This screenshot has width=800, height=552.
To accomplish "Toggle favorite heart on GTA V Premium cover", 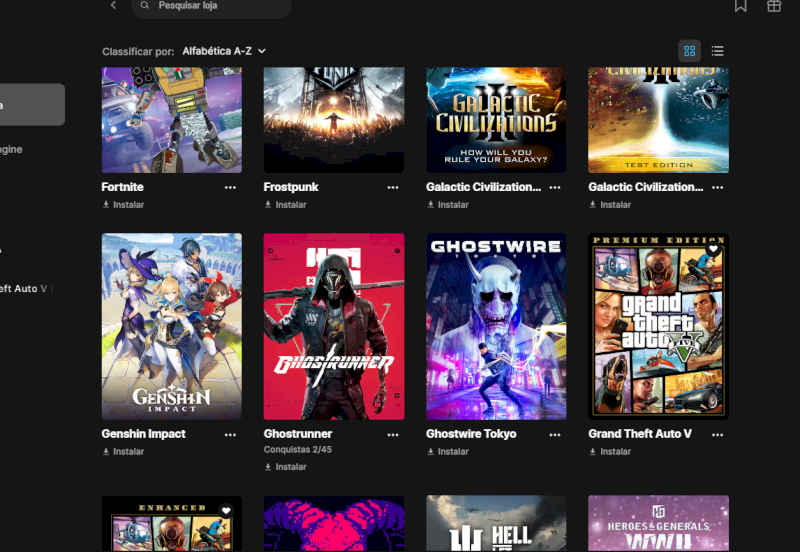I will (x=713, y=249).
